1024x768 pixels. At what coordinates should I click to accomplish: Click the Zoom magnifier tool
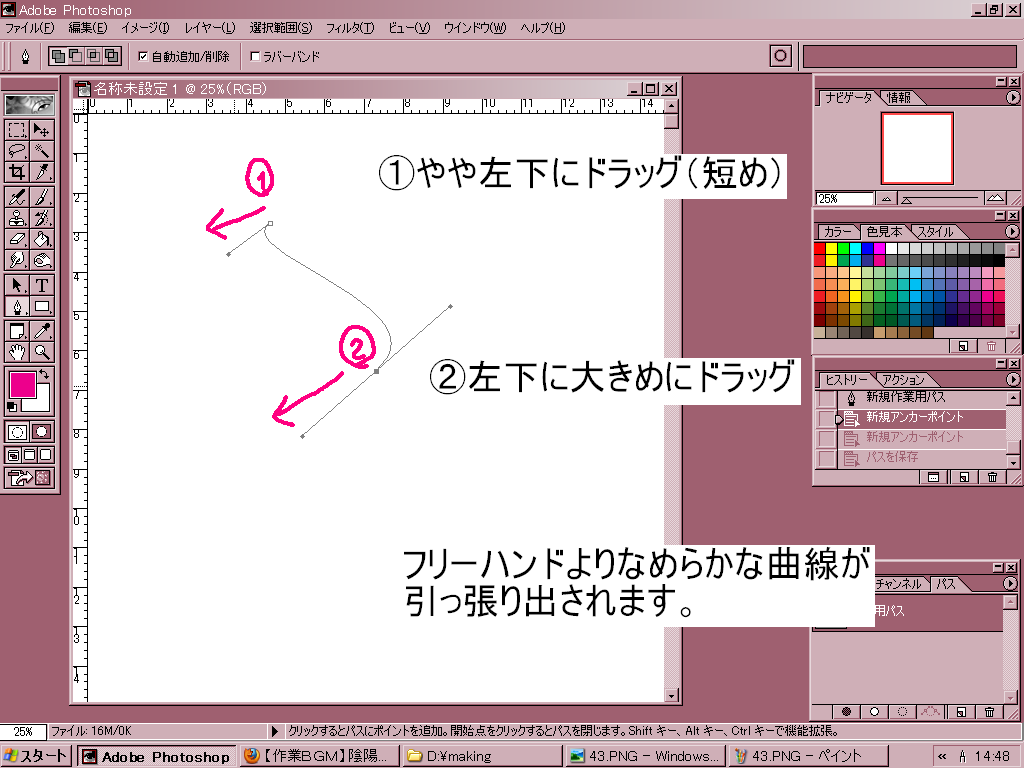(x=43, y=352)
